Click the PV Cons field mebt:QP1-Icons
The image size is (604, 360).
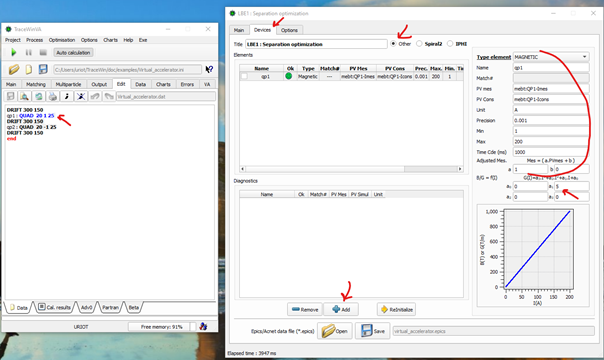(x=551, y=99)
